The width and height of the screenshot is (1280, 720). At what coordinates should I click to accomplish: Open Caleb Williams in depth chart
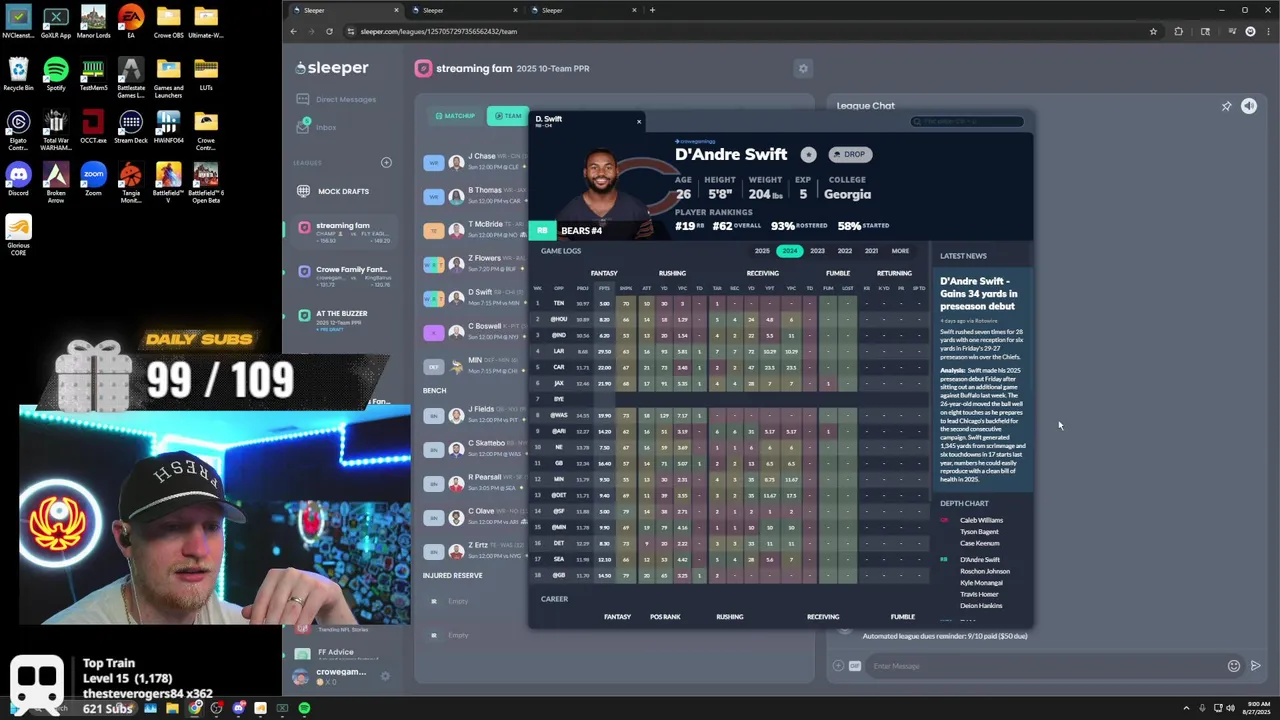981,520
